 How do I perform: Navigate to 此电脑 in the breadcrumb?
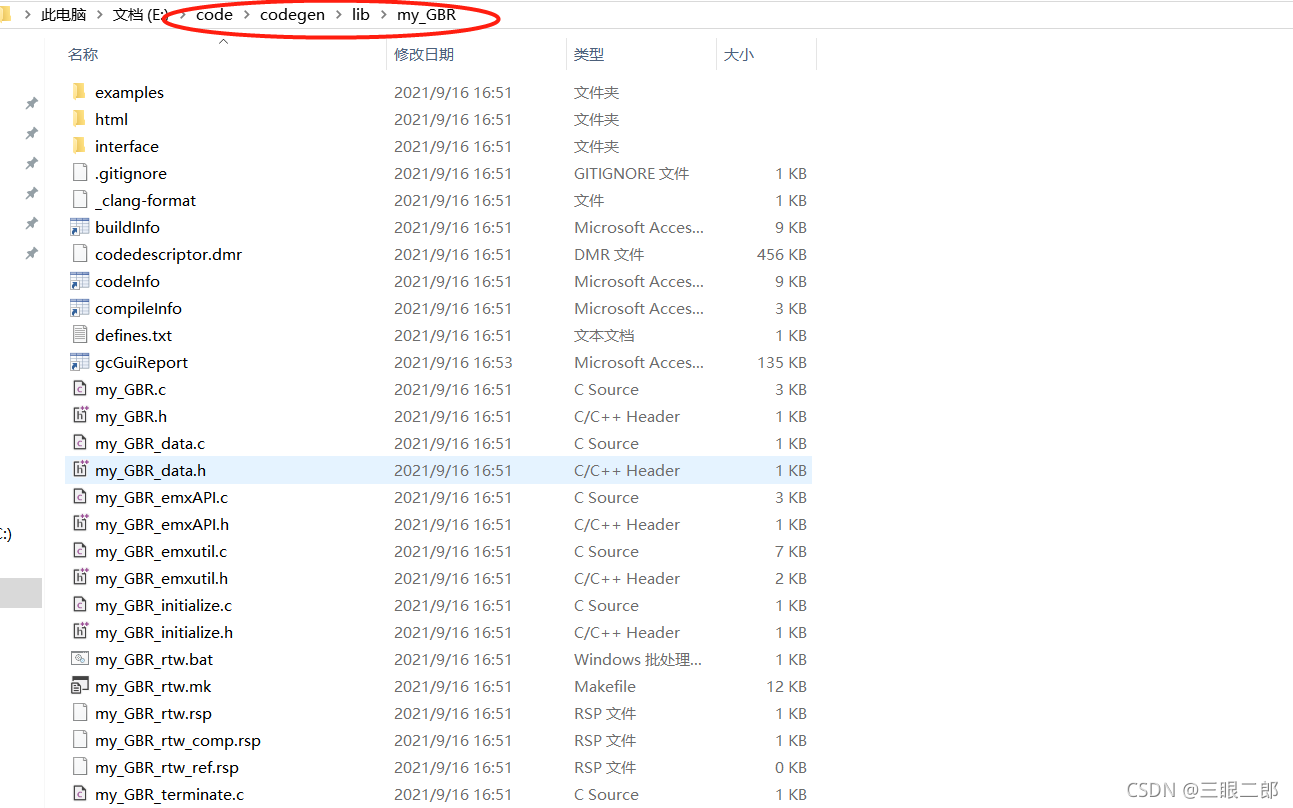[63, 15]
